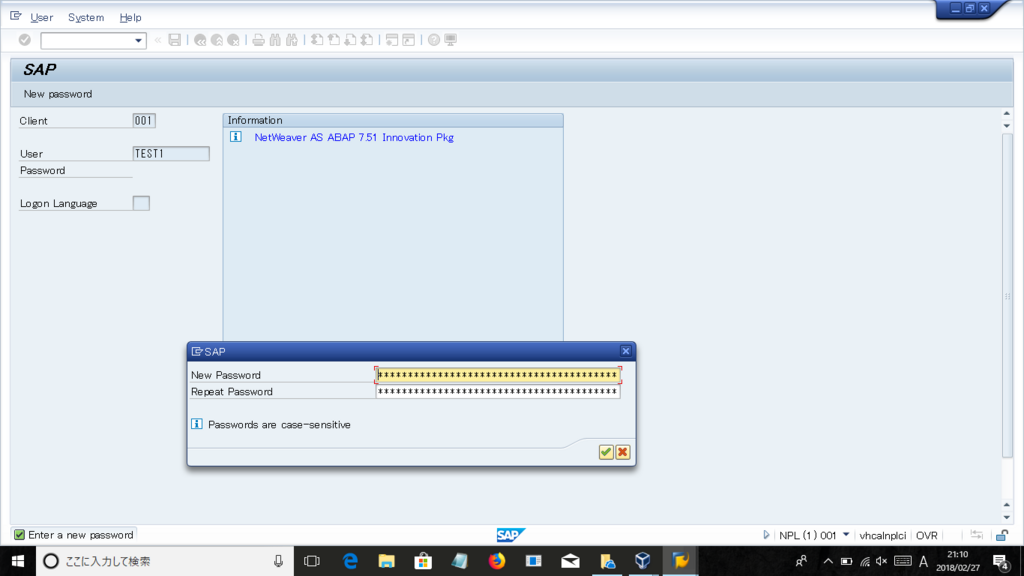1024x576 pixels.
Task: Close the SAP password dialog
Action: click(626, 351)
